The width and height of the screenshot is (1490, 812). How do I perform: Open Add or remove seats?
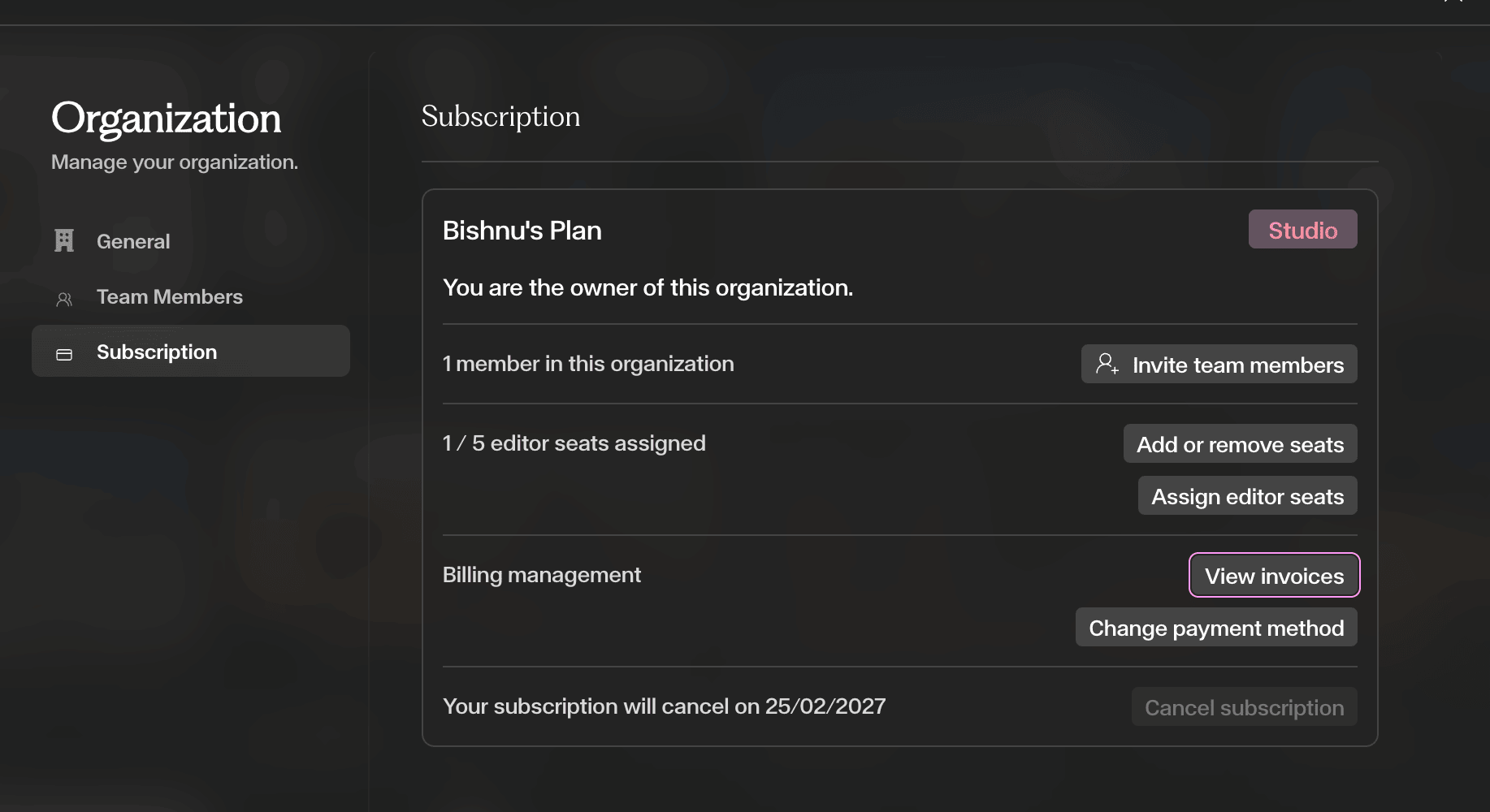point(1240,443)
